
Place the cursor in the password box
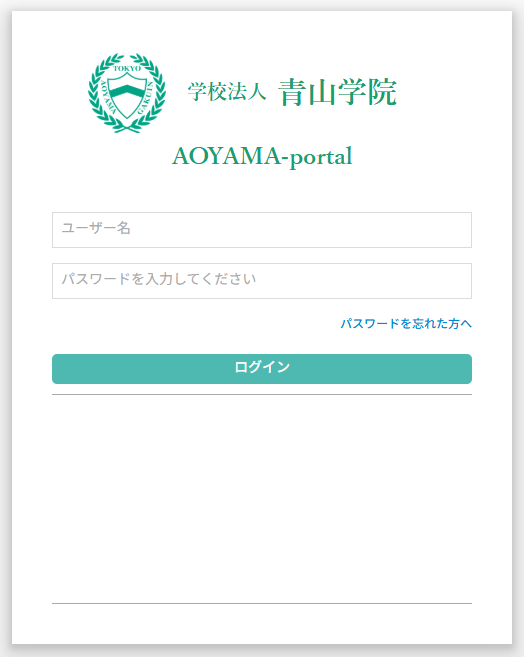(262, 281)
